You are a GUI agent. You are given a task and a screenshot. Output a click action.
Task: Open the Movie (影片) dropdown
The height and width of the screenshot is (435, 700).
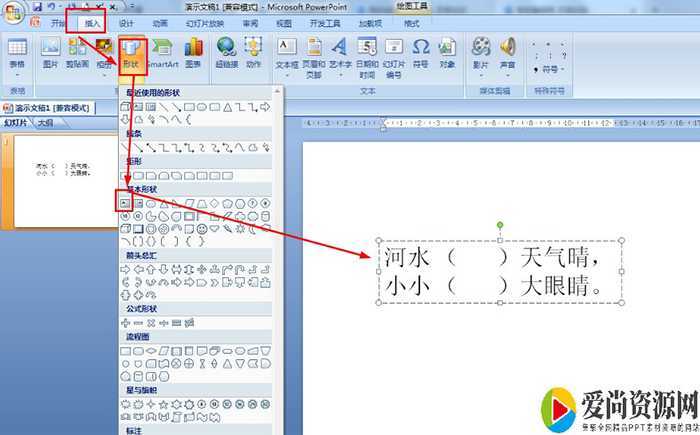coord(481,55)
